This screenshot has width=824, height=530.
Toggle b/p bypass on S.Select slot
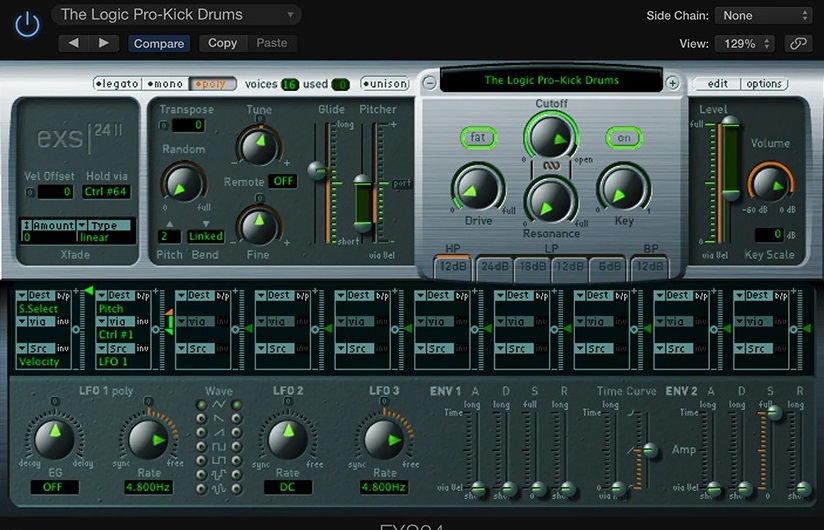point(63,296)
